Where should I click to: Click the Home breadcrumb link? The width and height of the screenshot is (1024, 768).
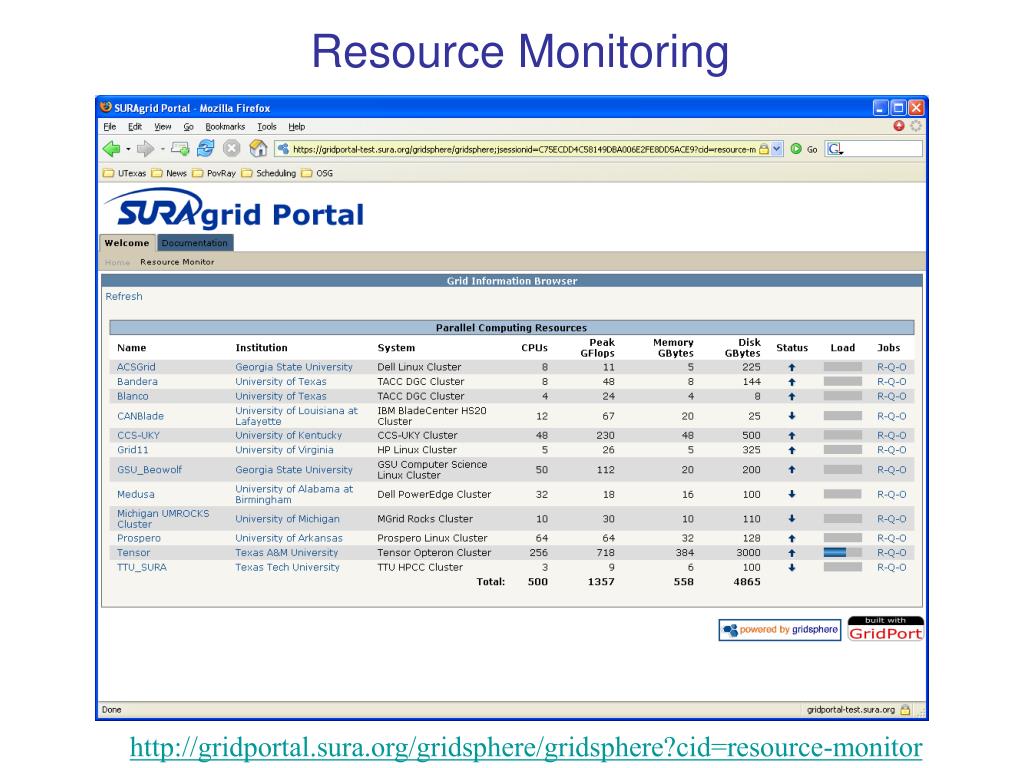(x=118, y=262)
